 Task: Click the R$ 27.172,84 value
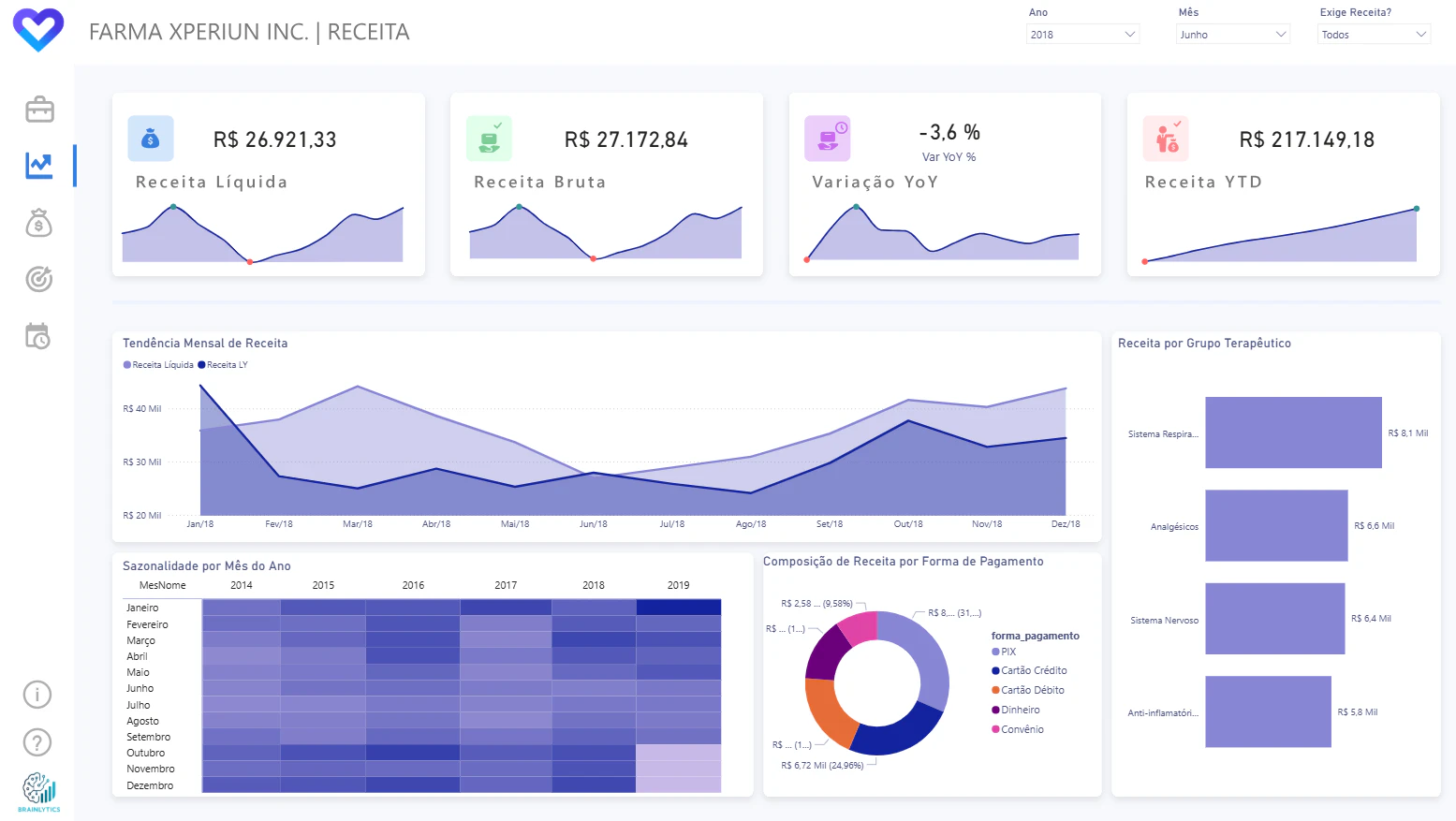pos(626,139)
